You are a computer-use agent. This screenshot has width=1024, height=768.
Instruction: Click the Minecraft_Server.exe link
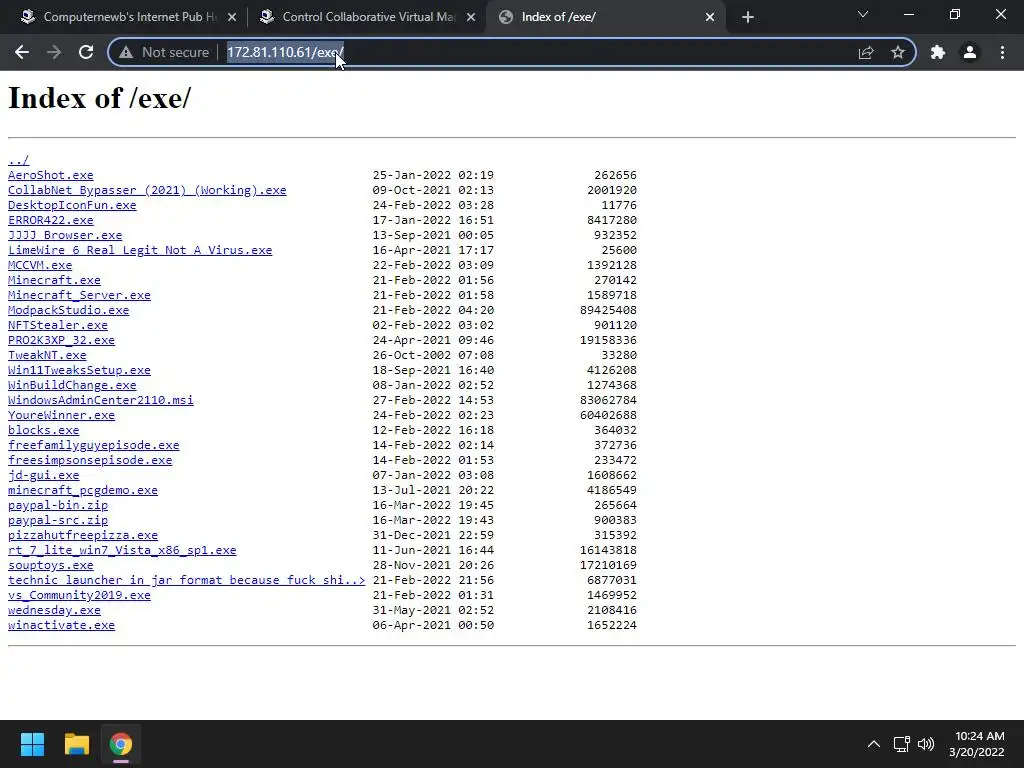pyautogui.click(x=79, y=295)
